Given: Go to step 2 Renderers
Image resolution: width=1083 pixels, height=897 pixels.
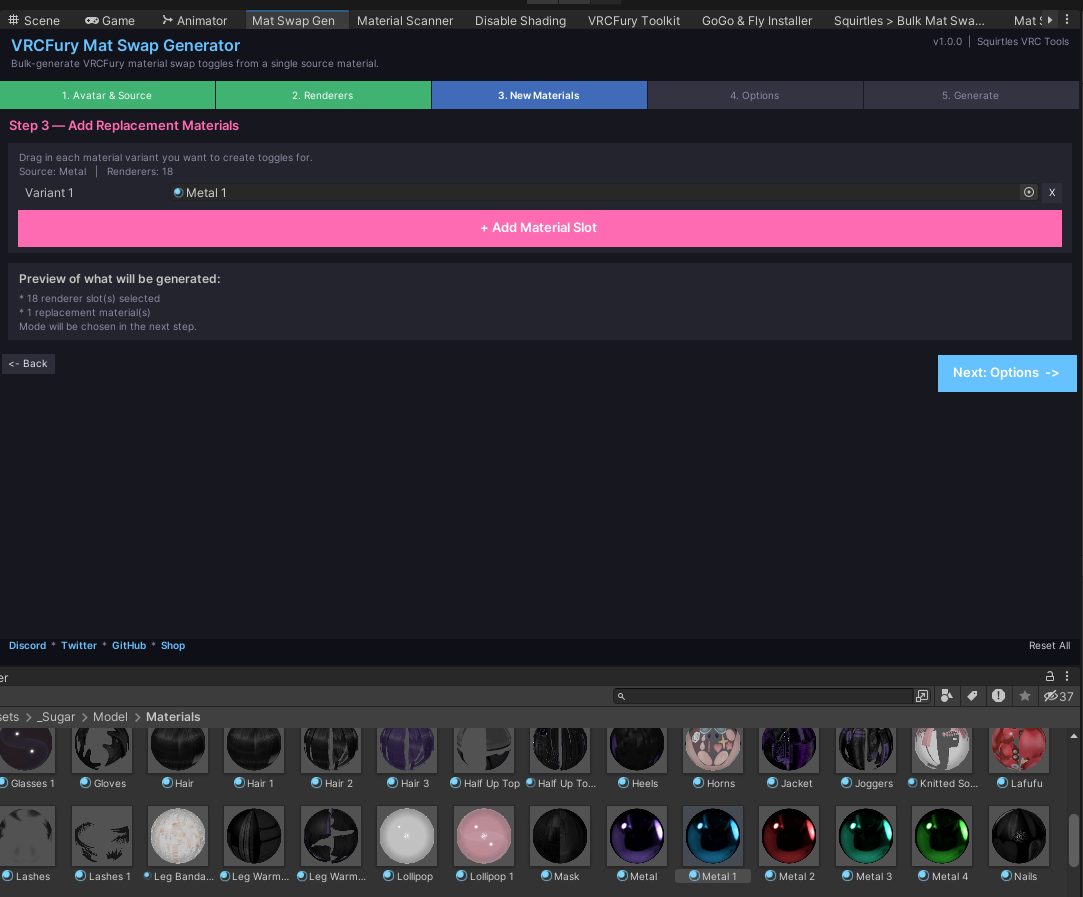Looking at the screenshot, I should click(323, 95).
